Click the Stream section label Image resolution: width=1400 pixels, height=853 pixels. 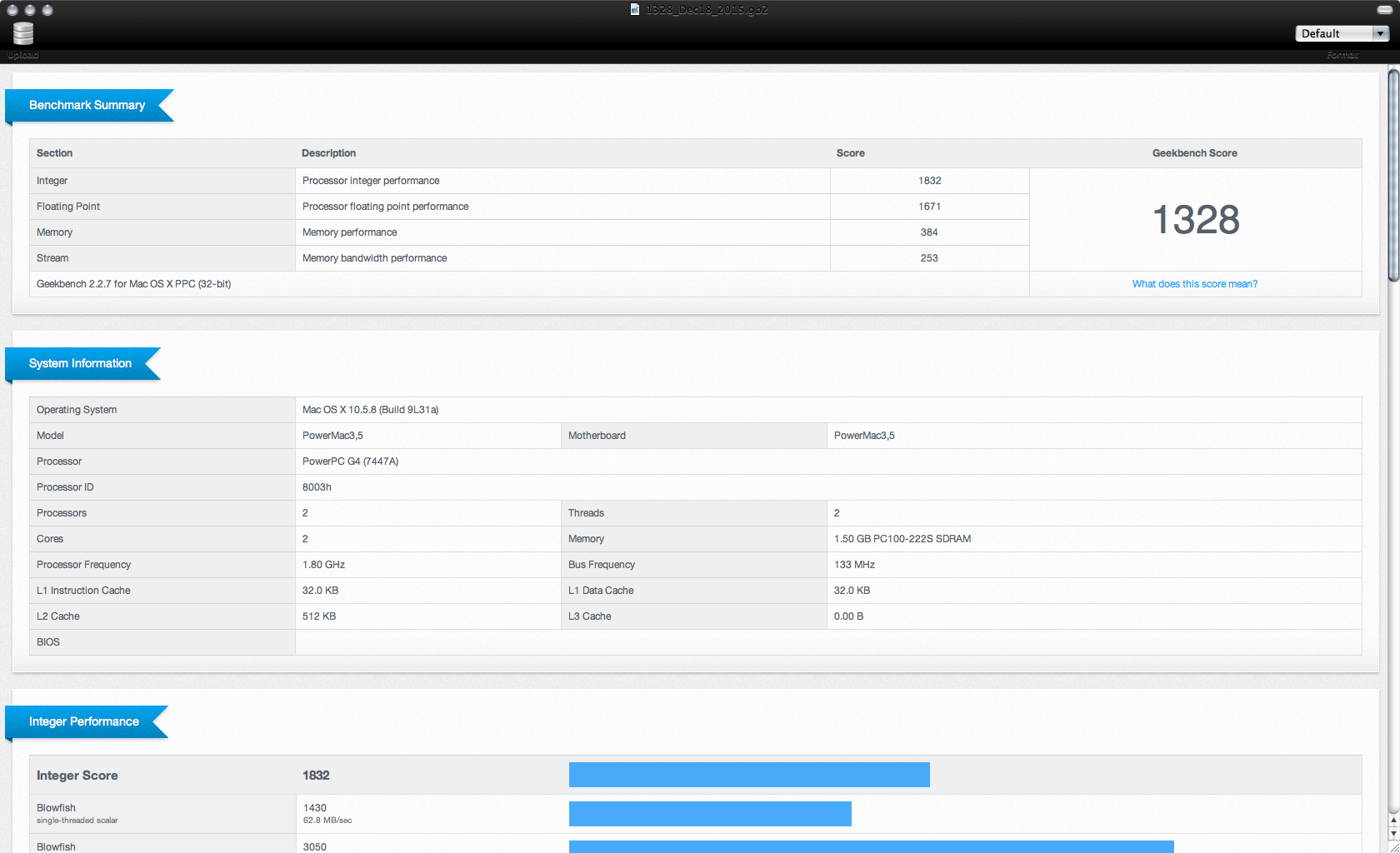[x=52, y=258]
